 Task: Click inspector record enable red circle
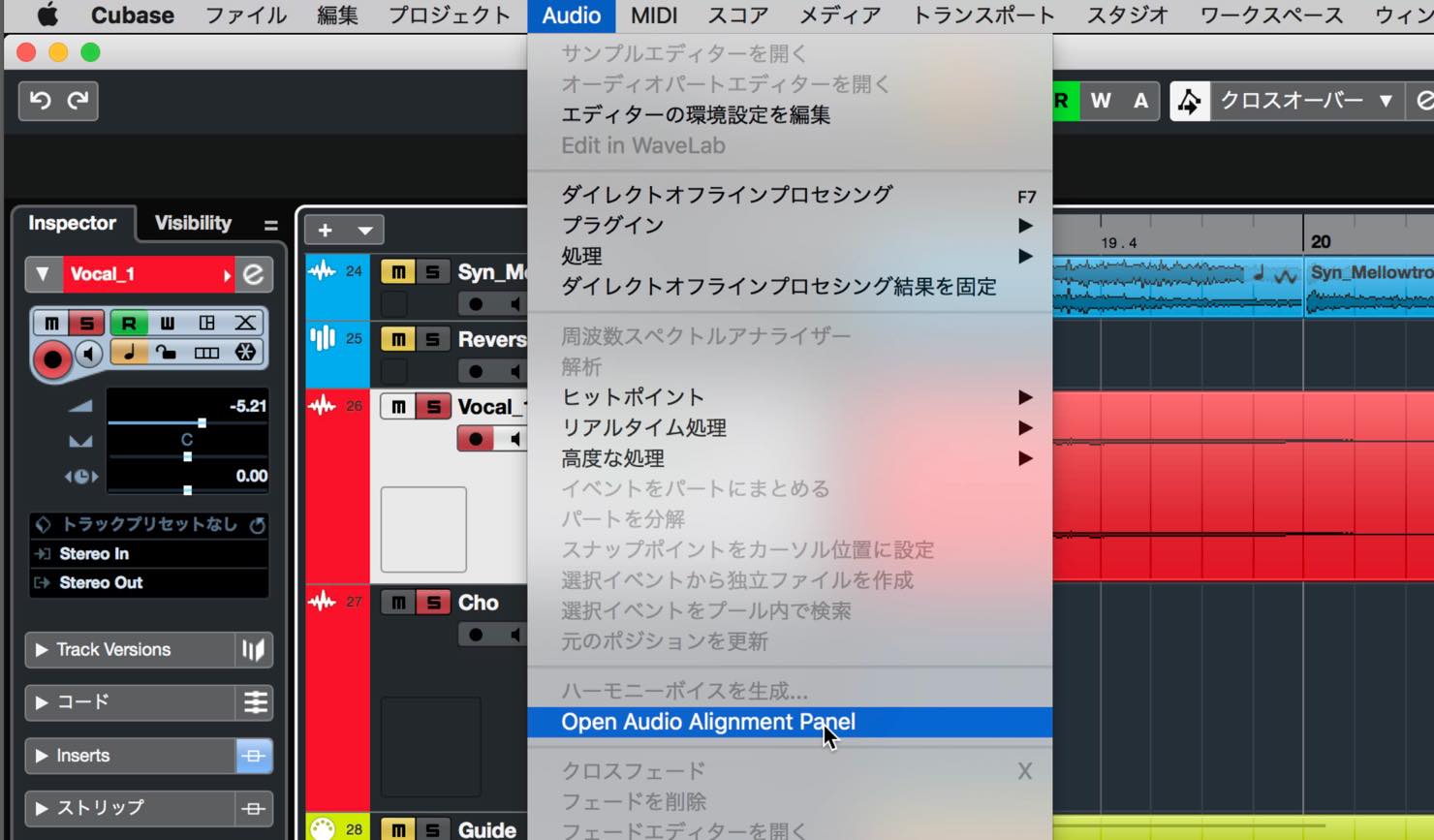pyautogui.click(x=52, y=359)
